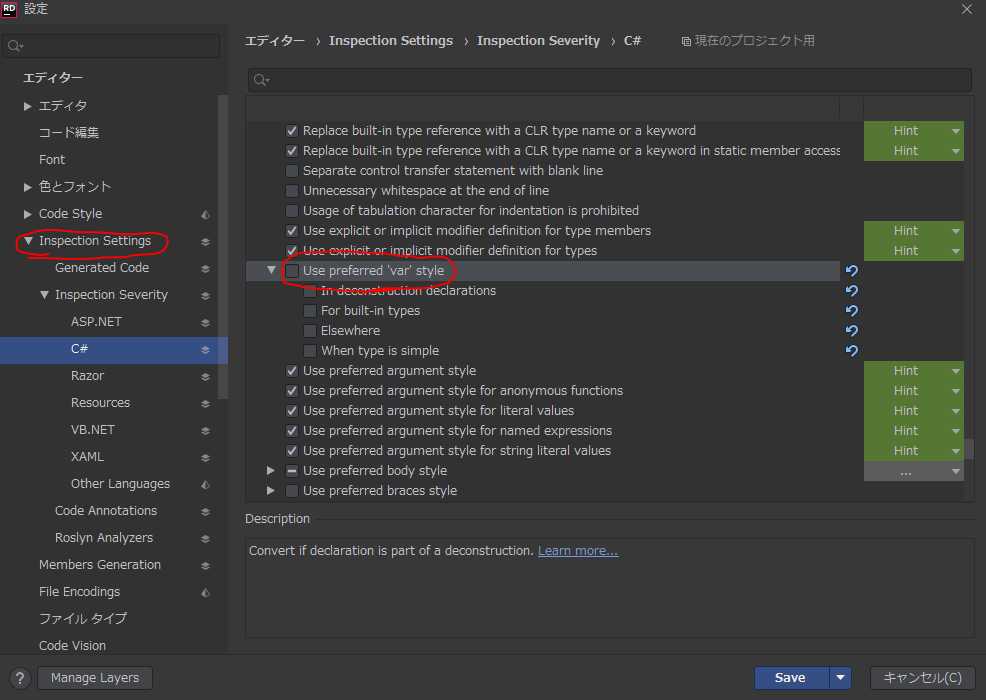Expand 'Use preferred braces style' node

(x=271, y=491)
